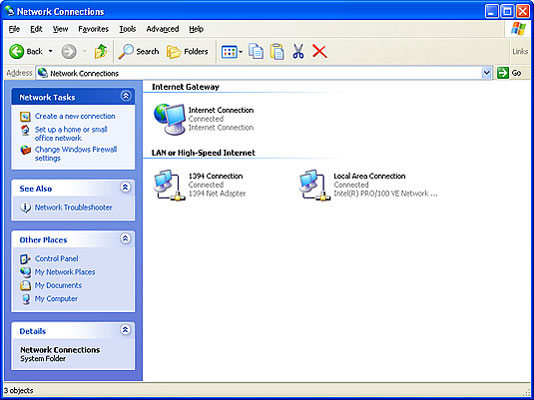Image resolution: width=534 pixels, height=400 pixels.
Task: Click the red Delete X icon
Action: coord(319,52)
